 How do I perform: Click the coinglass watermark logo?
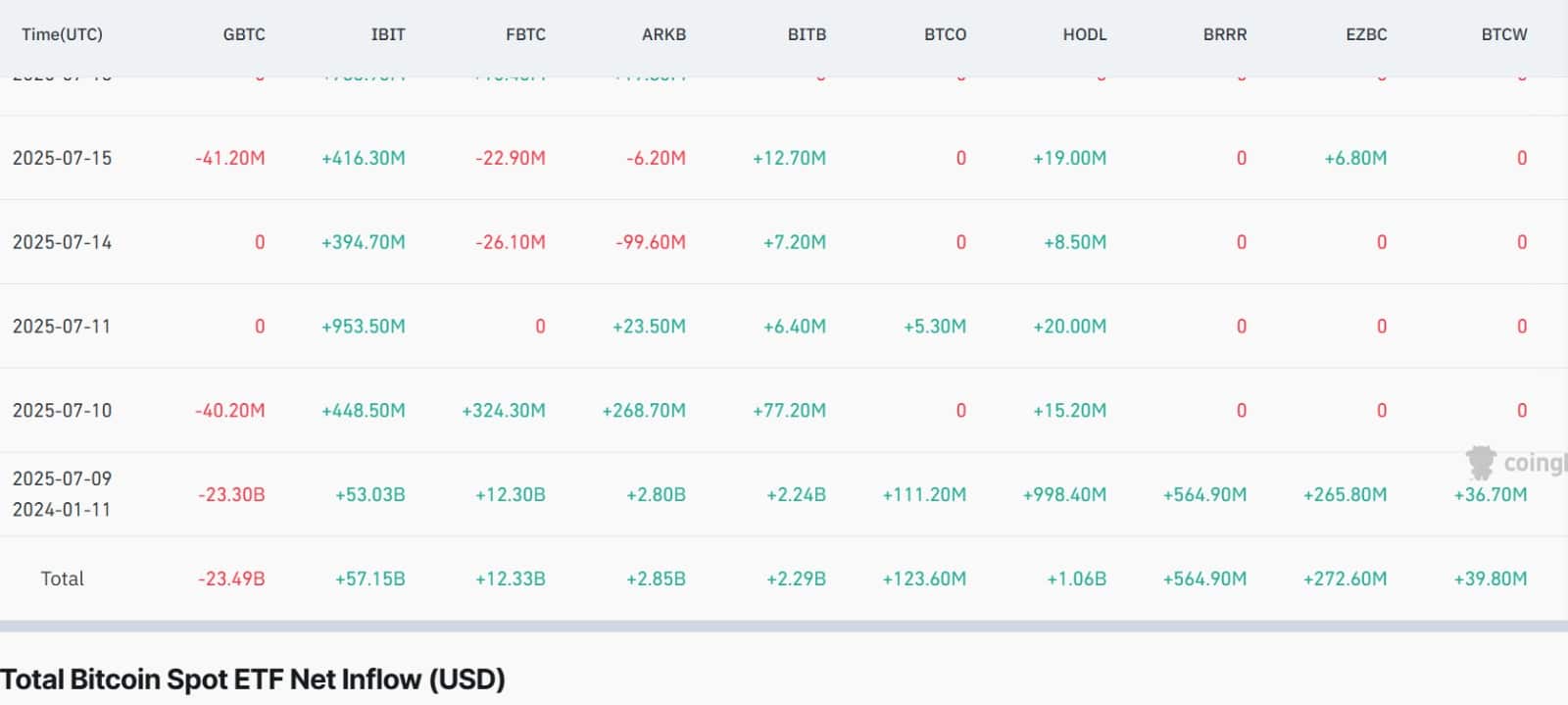tap(1514, 462)
